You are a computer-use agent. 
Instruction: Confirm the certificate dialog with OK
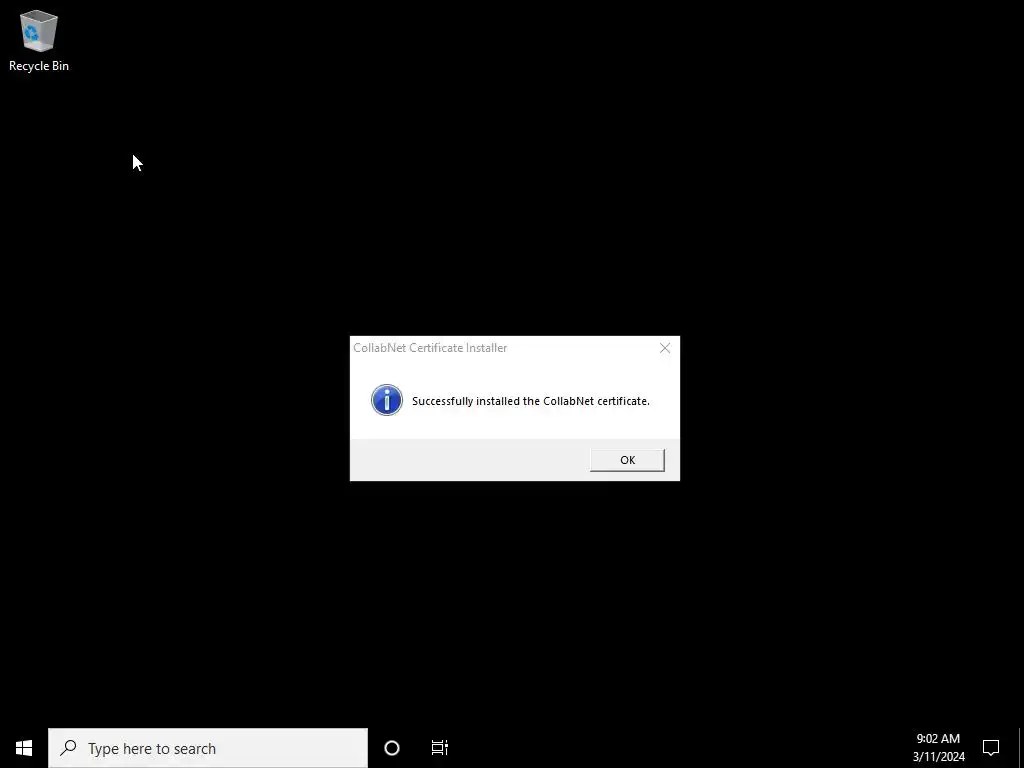pyautogui.click(x=627, y=460)
